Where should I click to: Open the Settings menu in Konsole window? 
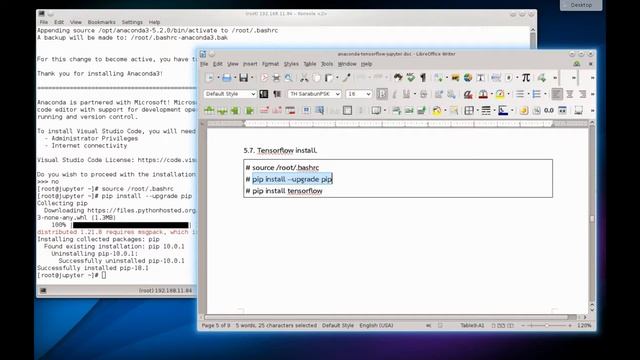(132, 22)
